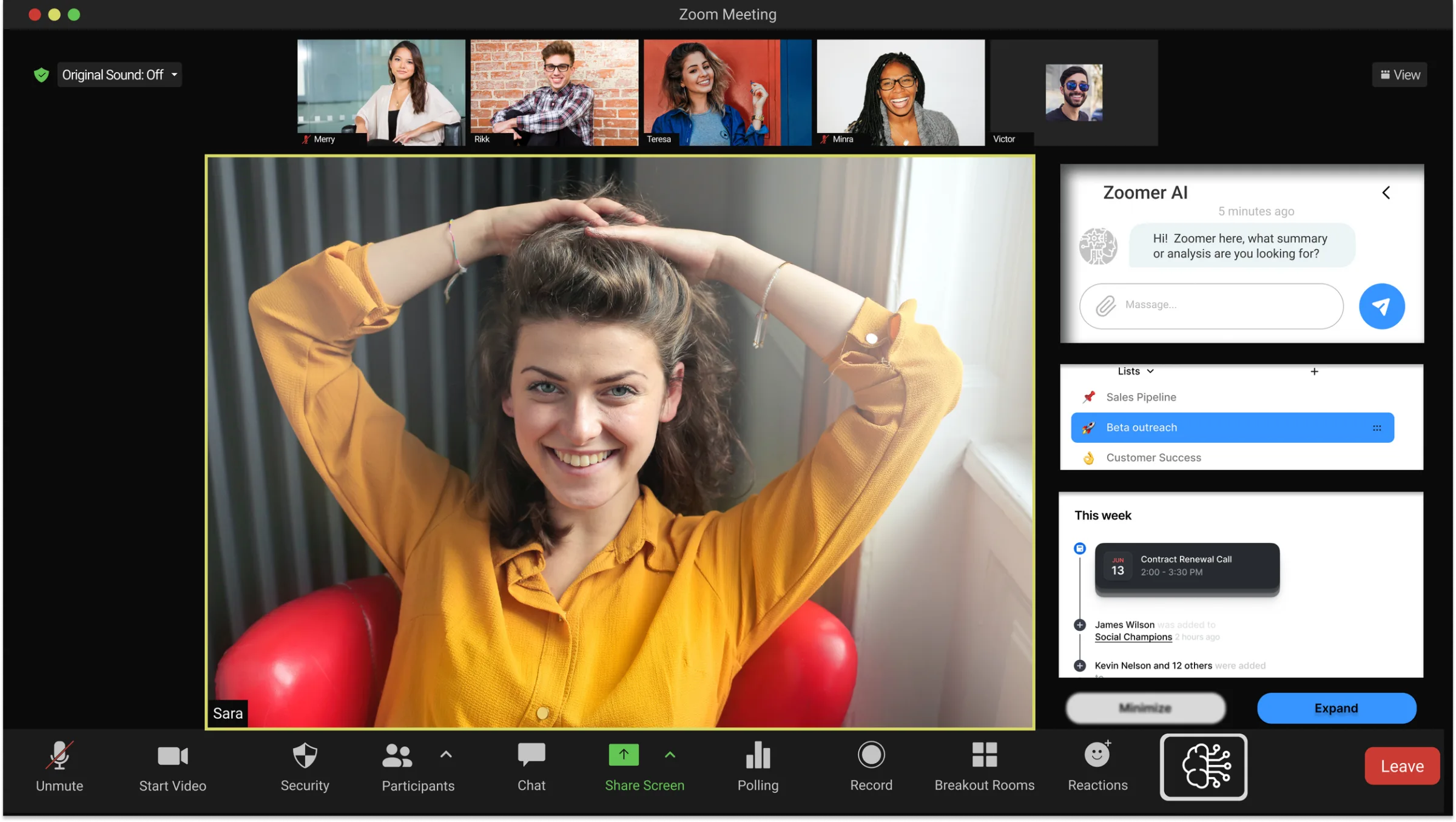Add a new list with the plus icon
This screenshot has width=1456, height=822.
[1314, 371]
